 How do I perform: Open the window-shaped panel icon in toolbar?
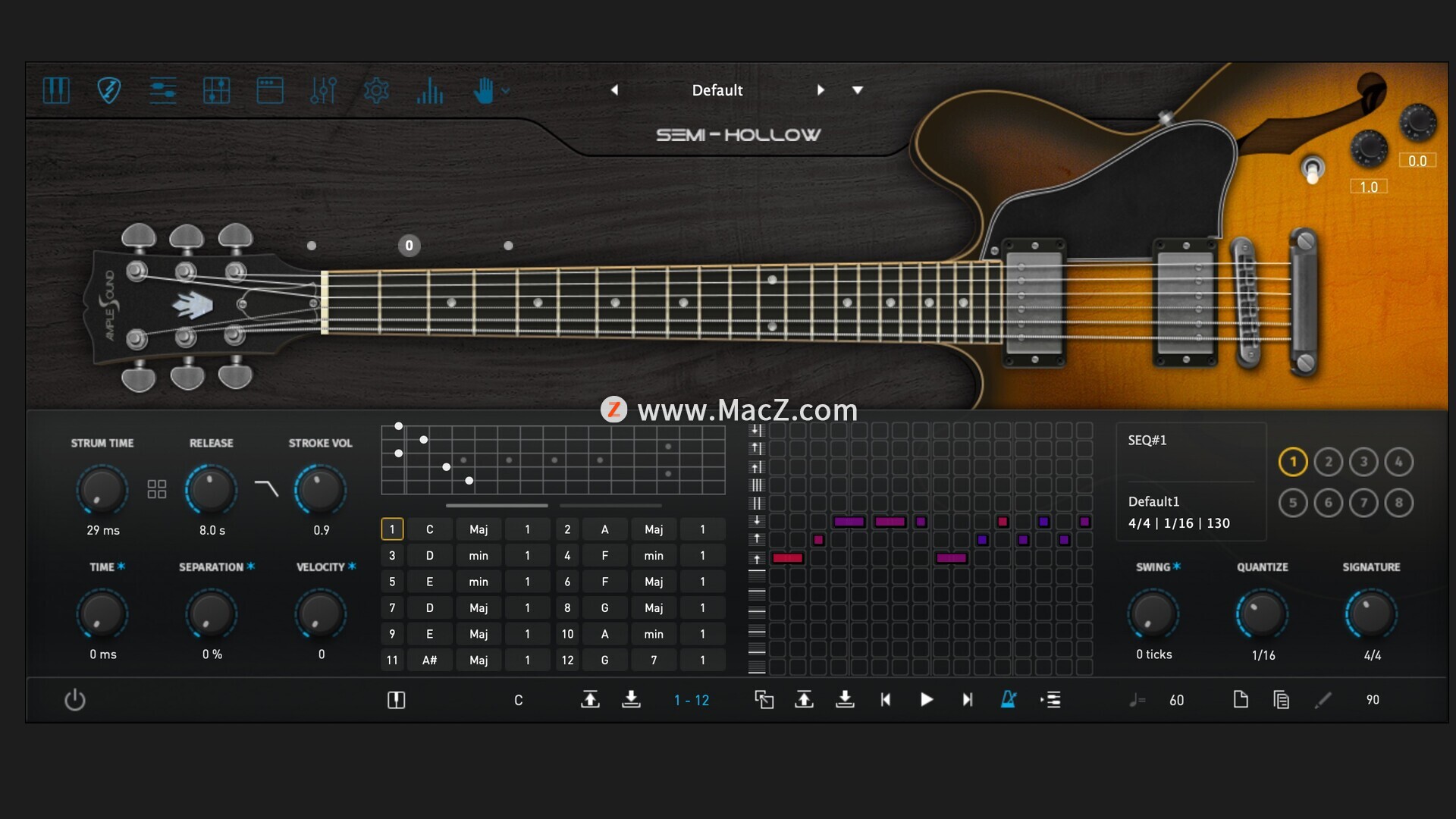coord(270,90)
